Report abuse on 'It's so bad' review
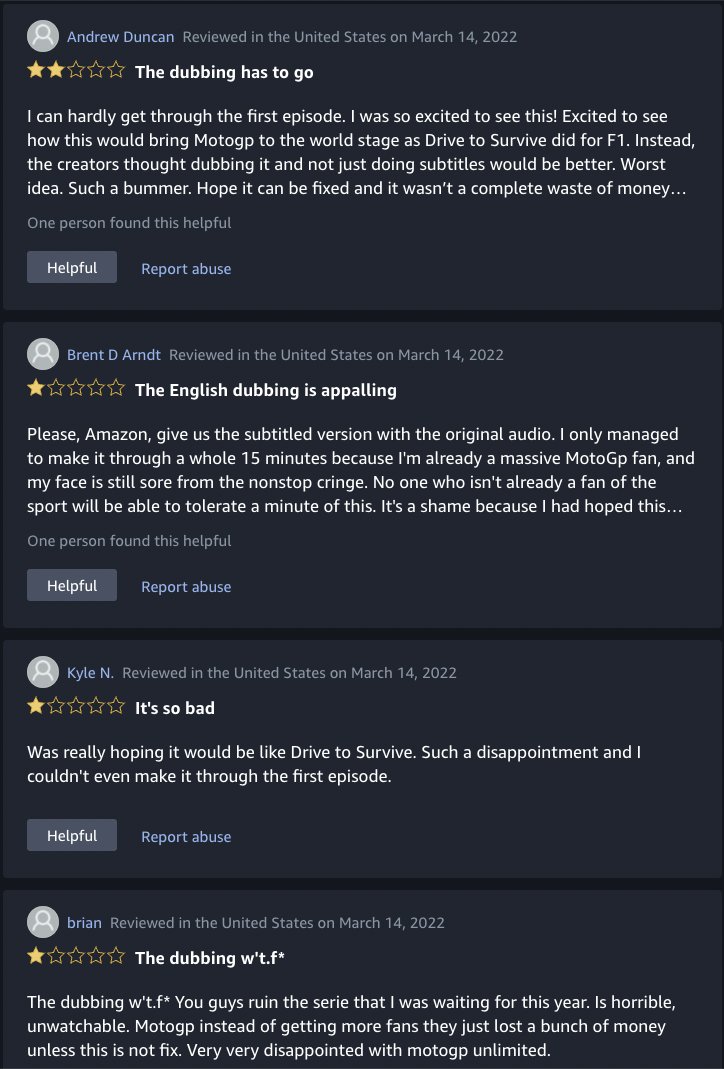 (x=186, y=837)
